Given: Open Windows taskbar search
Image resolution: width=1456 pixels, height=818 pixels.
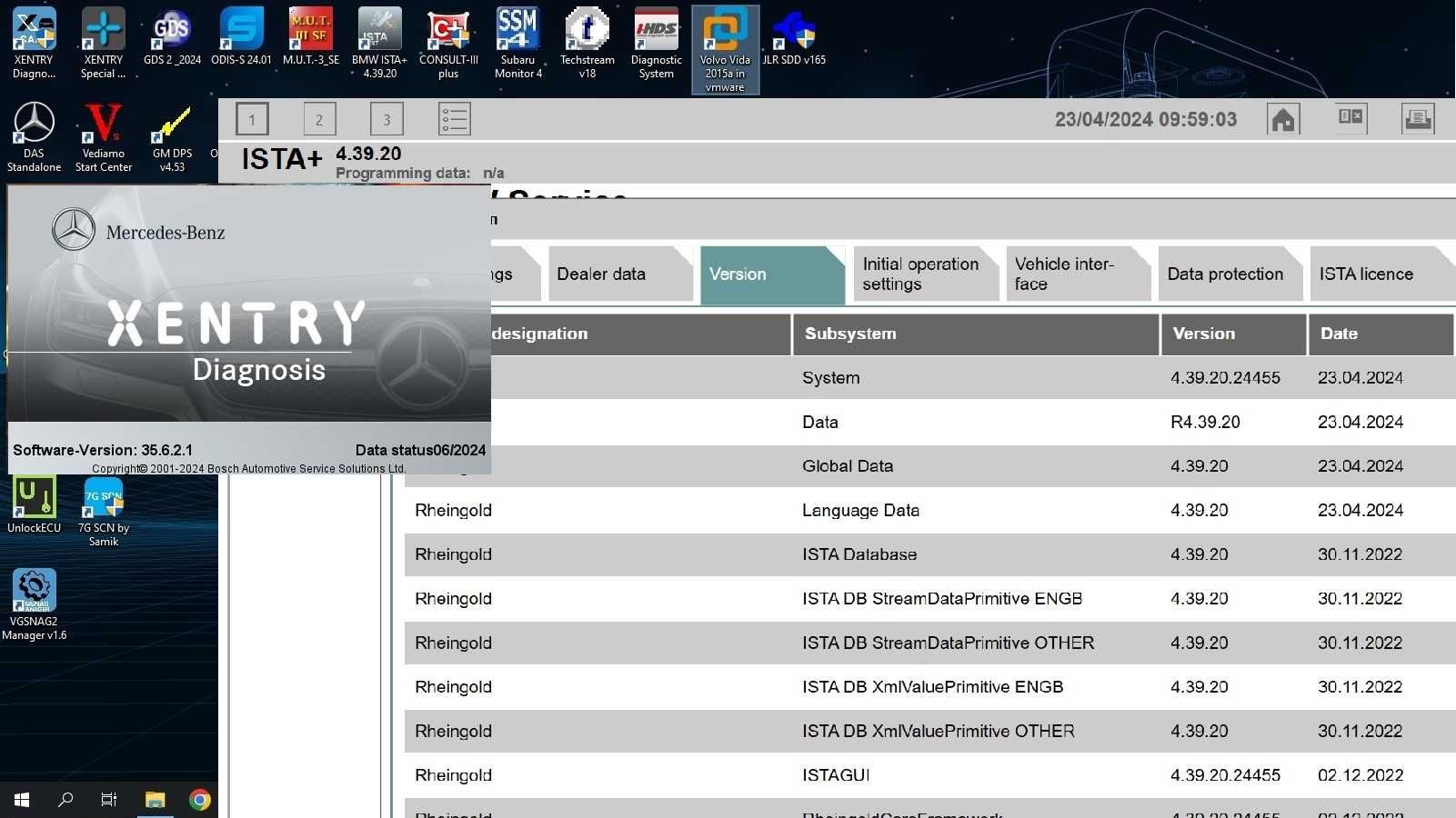Looking at the screenshot, I should point(65,800).
